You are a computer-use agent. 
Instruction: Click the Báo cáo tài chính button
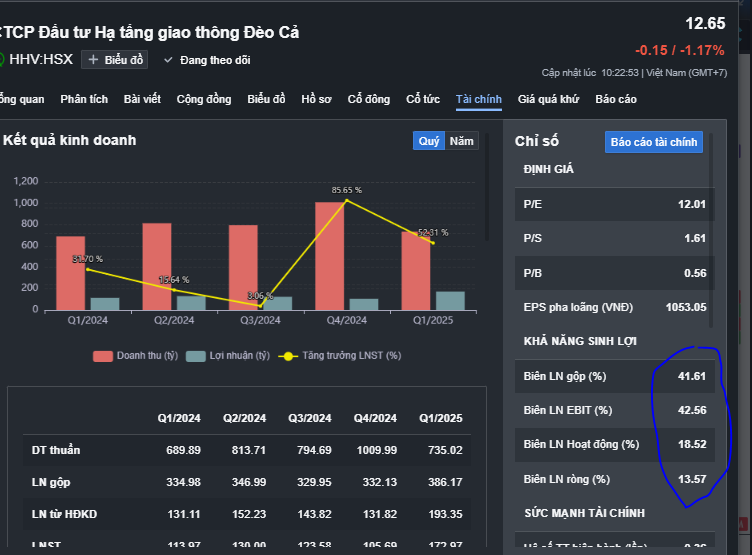[654, 142]
